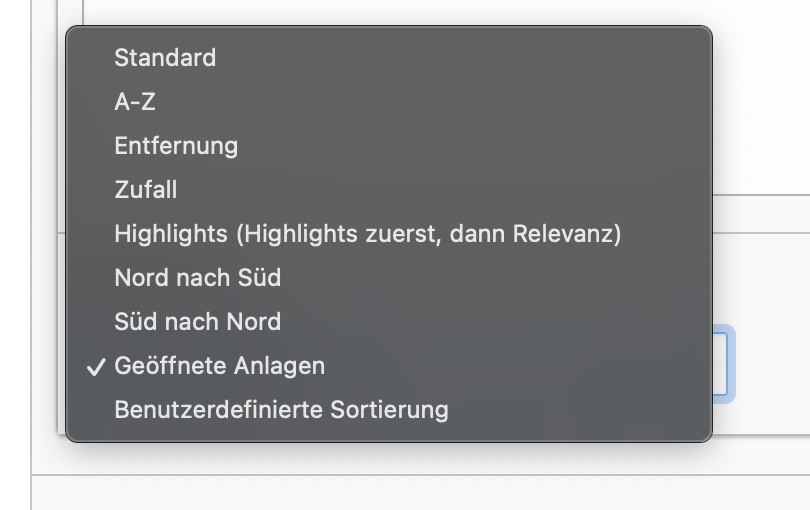Select the Standard sort option

click(x=389, y=57)
